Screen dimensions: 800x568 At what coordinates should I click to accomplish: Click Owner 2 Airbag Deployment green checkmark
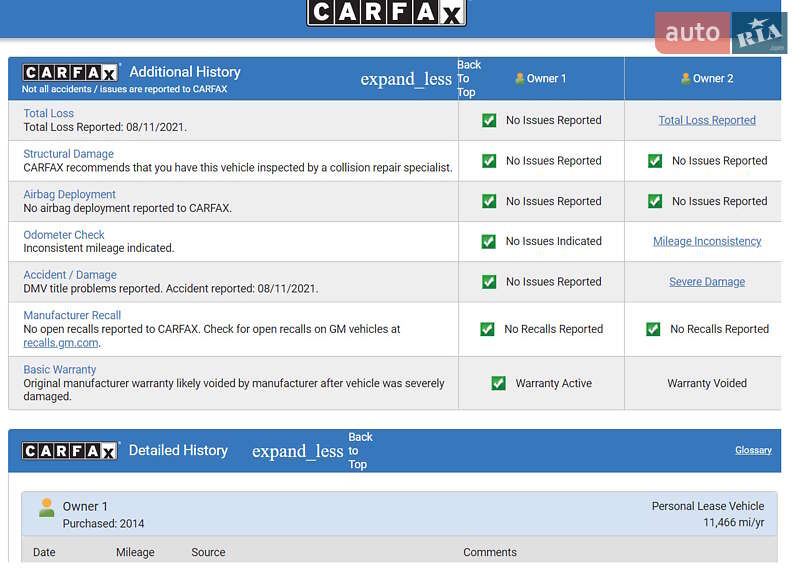pos(655,201)
